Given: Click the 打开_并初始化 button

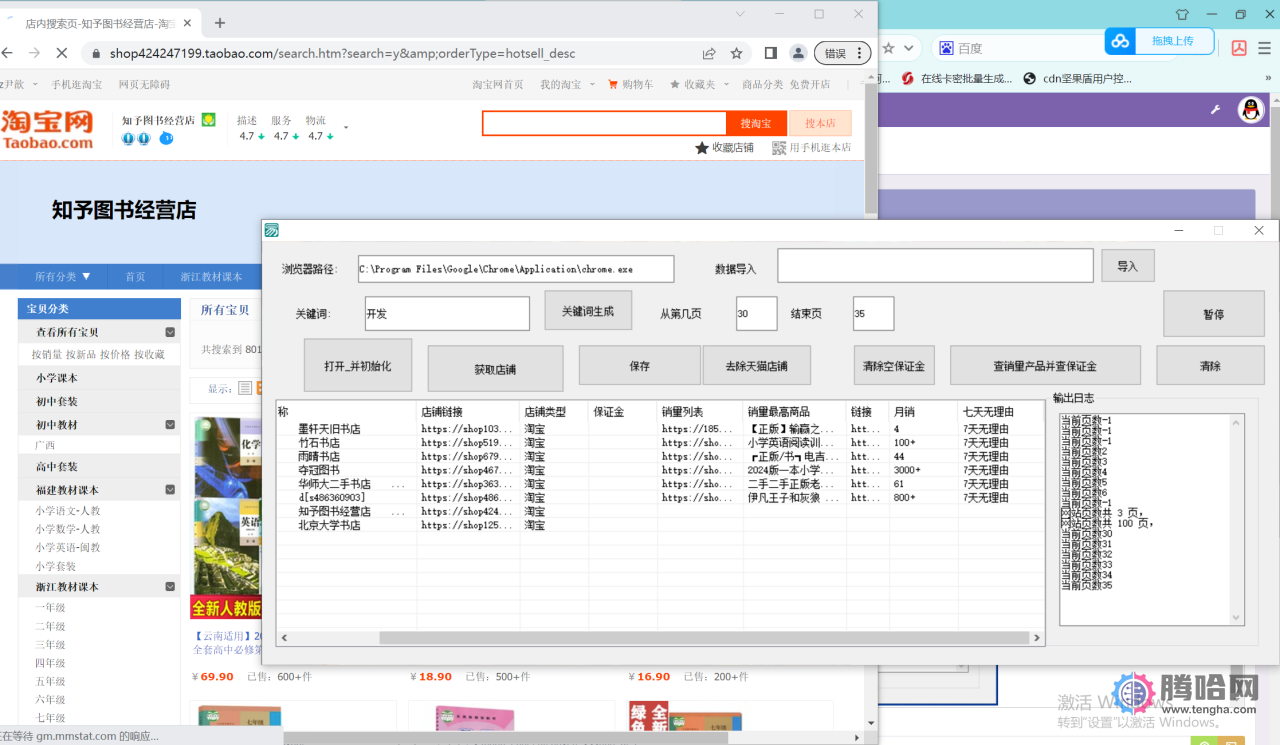Looking at the screenshot, I should tap(357, 366).
